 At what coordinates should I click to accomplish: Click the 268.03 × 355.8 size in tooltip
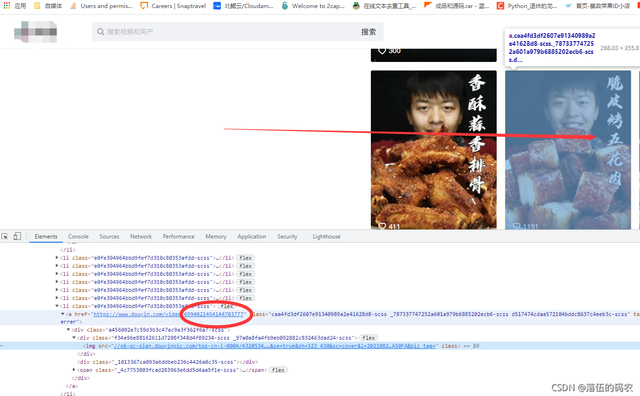click(x=620, y=48)
